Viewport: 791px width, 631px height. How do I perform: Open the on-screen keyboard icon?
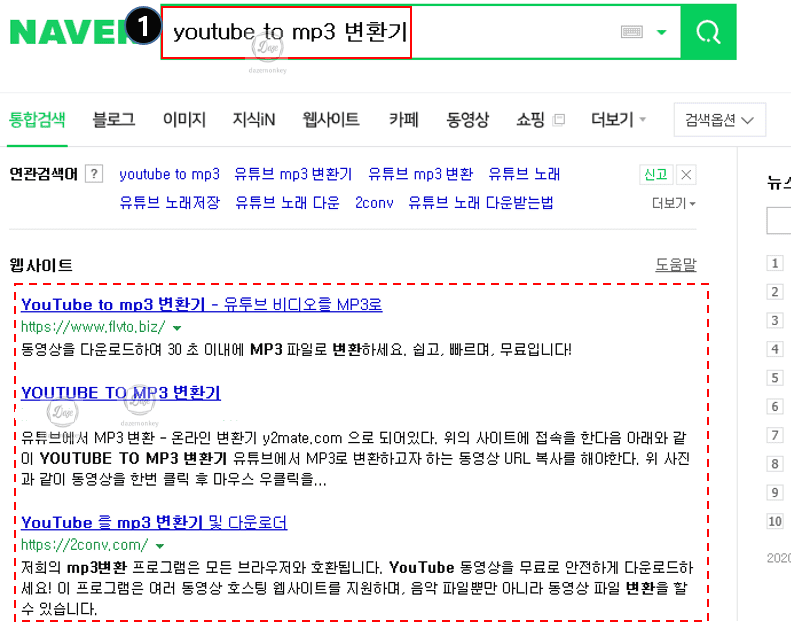coord(632,32)
